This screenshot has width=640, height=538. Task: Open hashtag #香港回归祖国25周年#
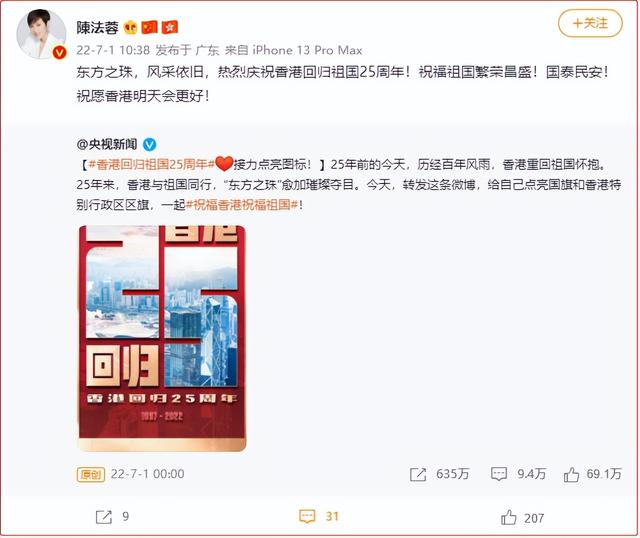tap(151, 165)
